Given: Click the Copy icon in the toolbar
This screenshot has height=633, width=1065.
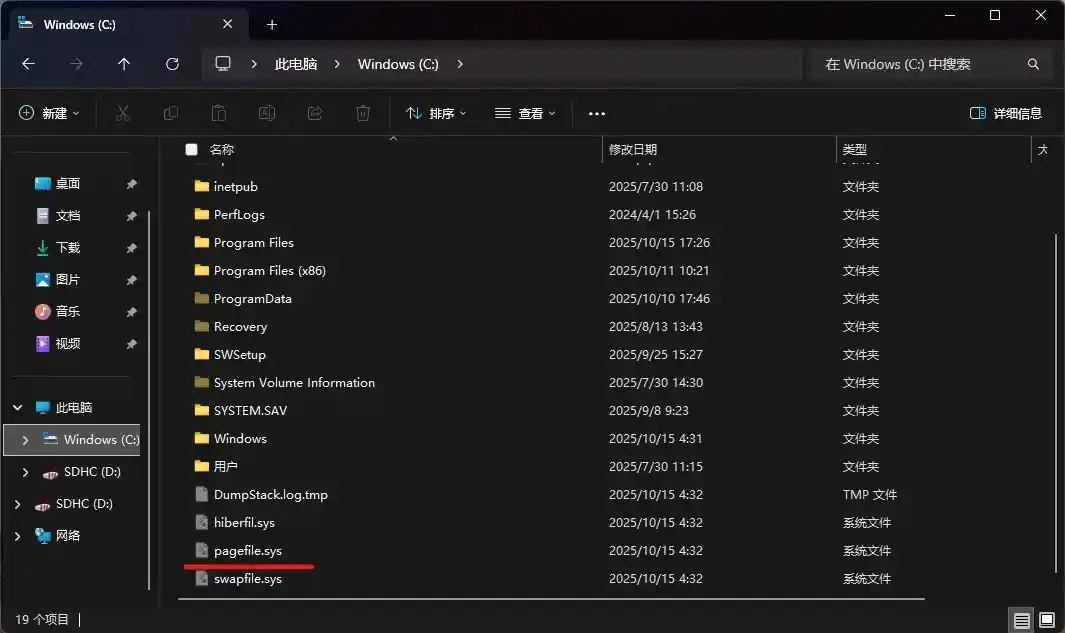Looking at the screenshot, I should (170, 113).
